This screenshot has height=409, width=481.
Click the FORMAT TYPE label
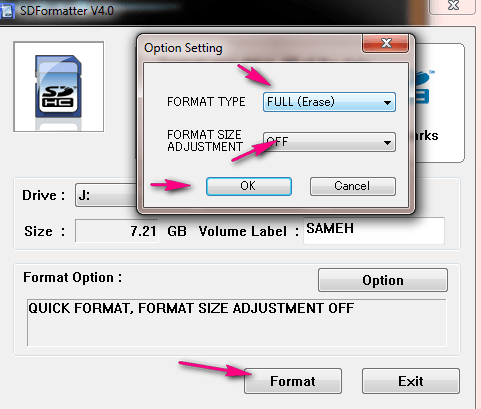pyautogui.click(x=206, y=102)
